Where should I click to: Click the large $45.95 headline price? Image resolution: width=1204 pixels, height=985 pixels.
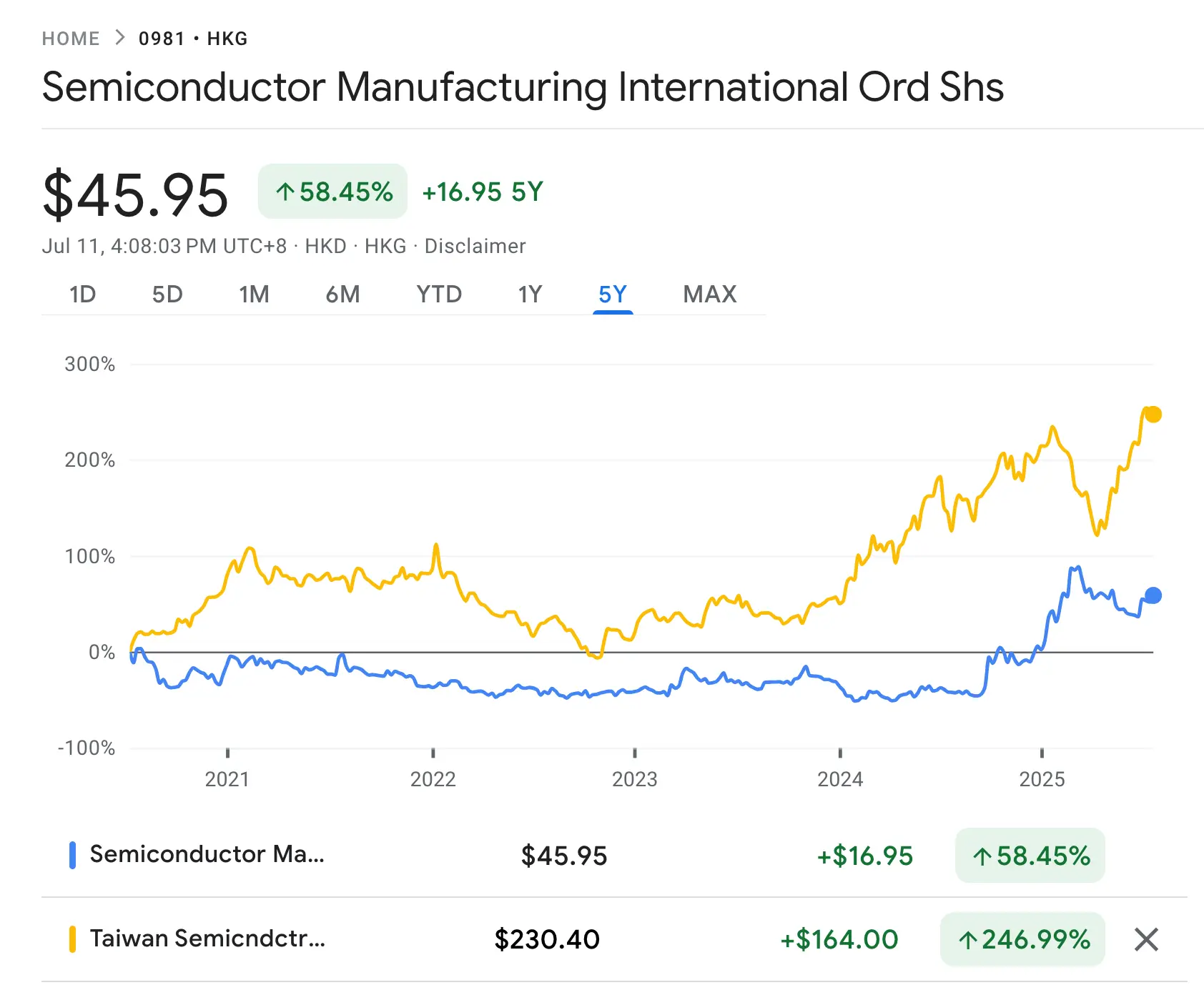[x=136, y=194]
